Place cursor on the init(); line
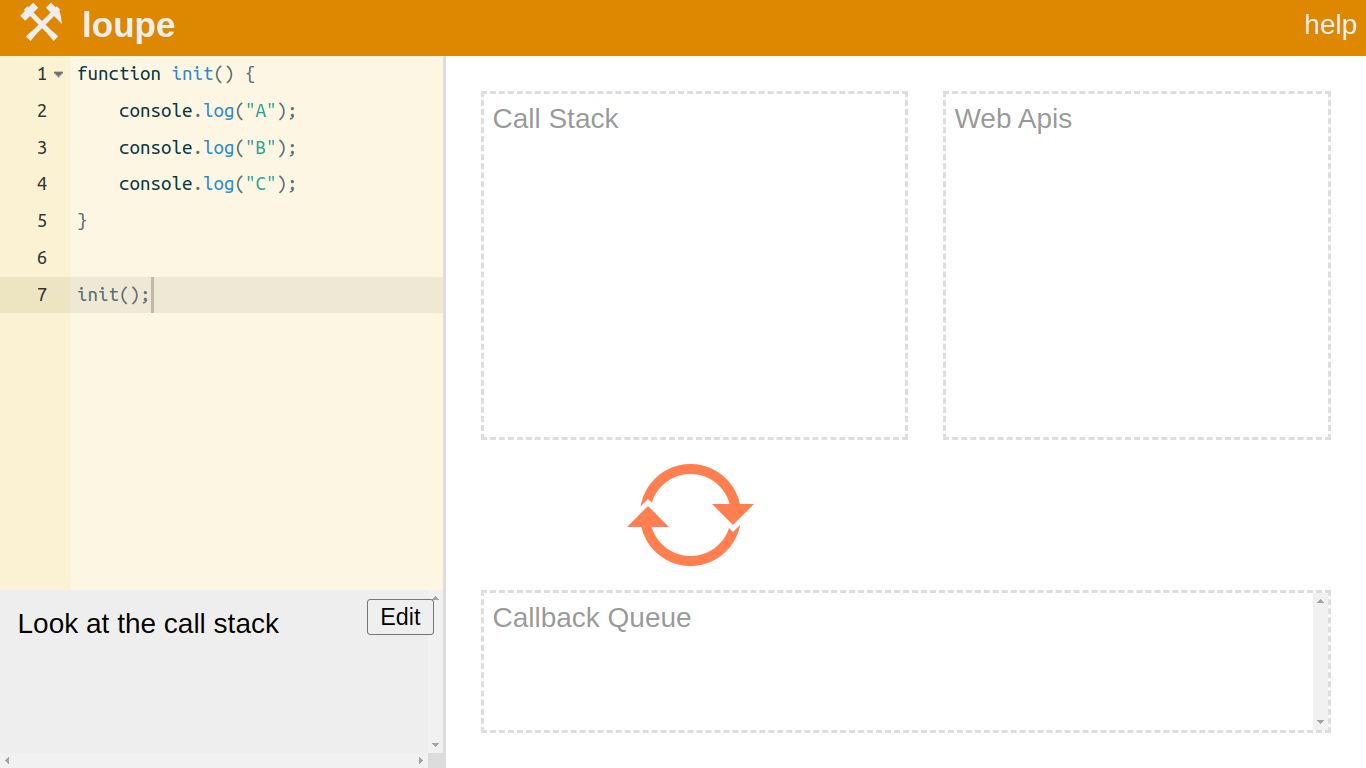Screen dimensions: 1366x768 113,295
